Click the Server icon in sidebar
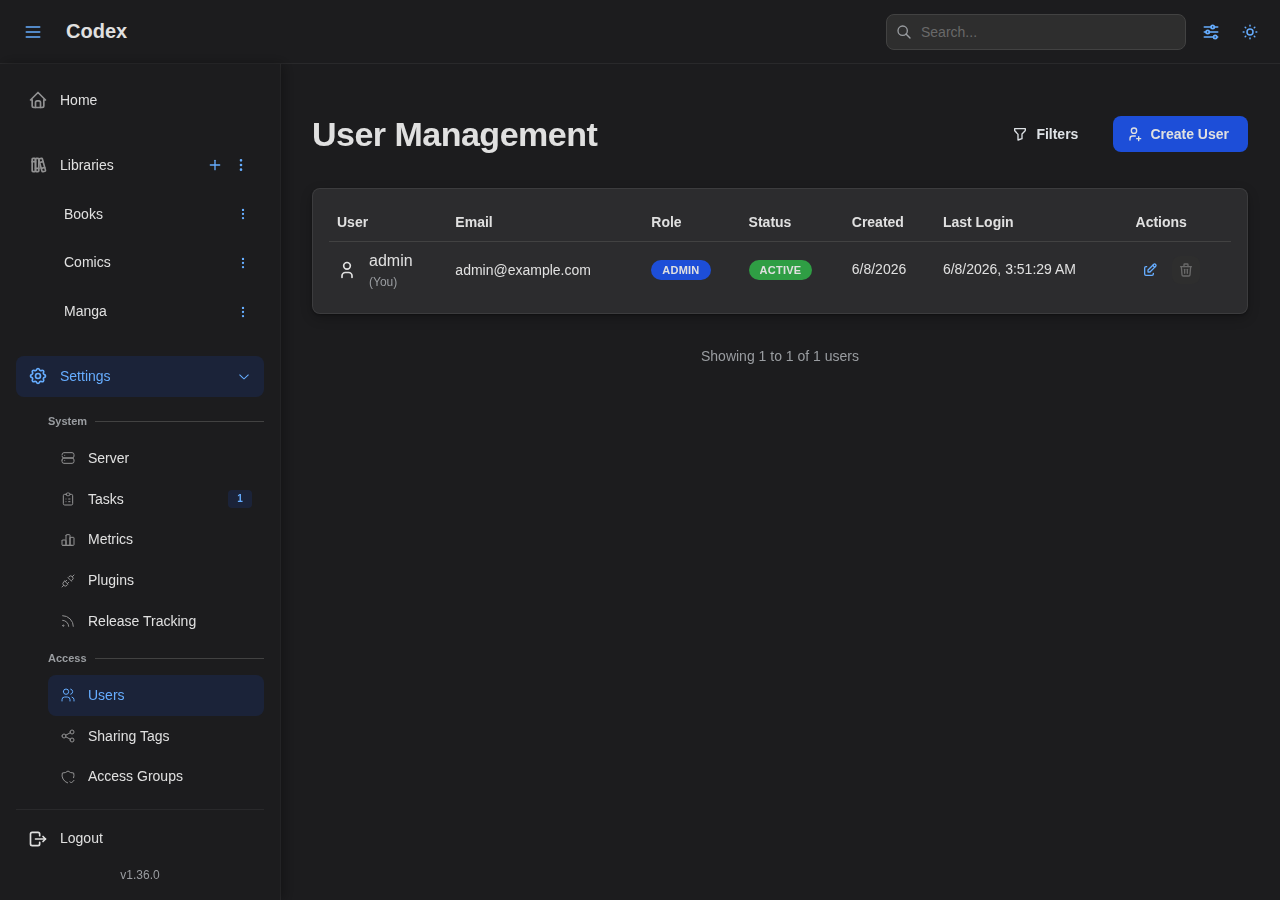This screenshot has width=1280, height=900. (x=68, y=458)
